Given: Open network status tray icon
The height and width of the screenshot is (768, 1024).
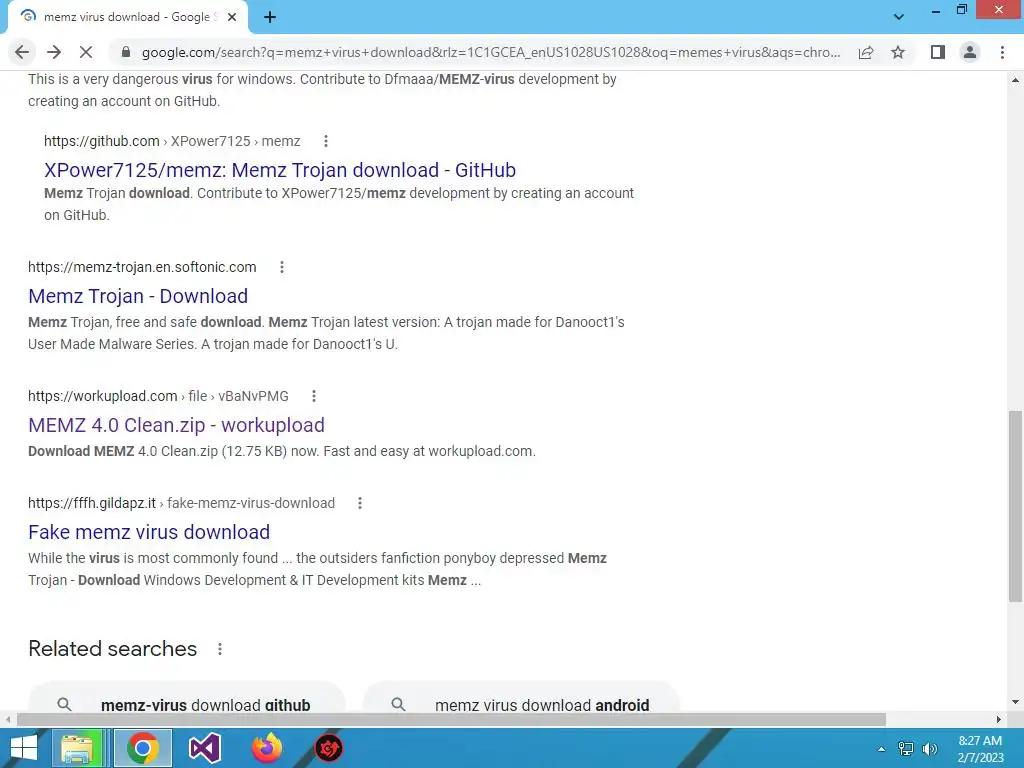Looking at the screenshot, I should tap(906, 749).
